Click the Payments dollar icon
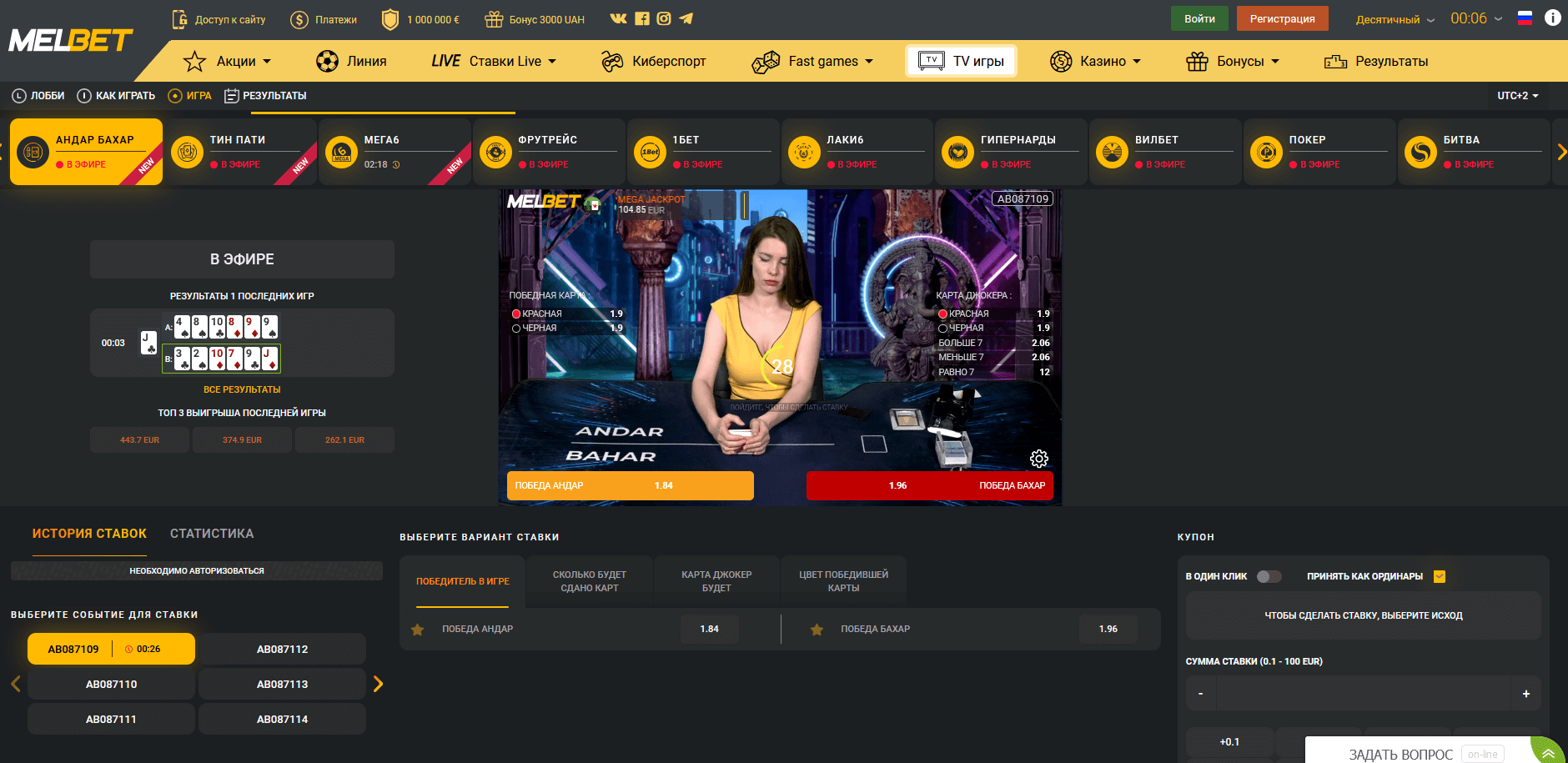The height and width of the screenshot is (763, 1568). tap(299, 19)
